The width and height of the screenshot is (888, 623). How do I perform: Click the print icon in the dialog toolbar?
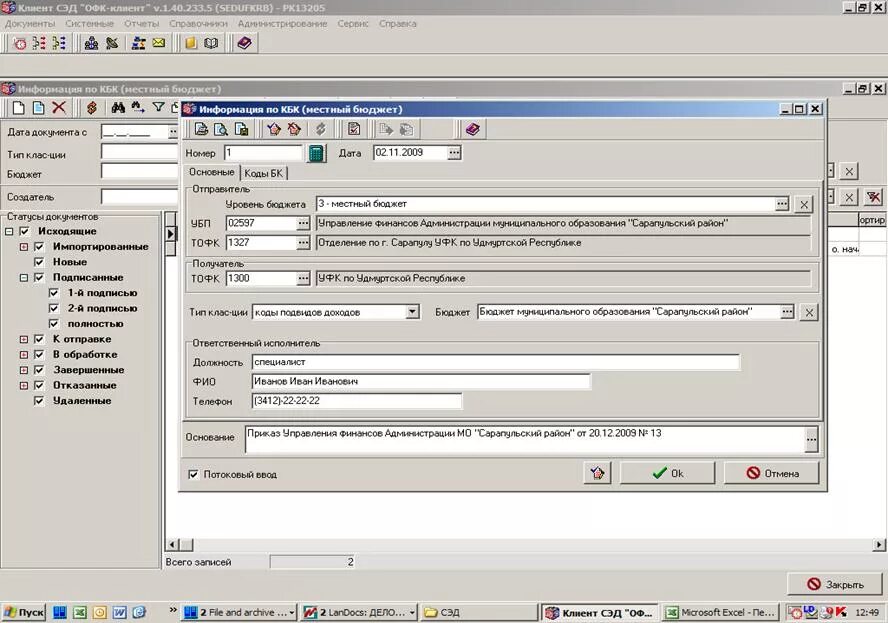(201, 129)
